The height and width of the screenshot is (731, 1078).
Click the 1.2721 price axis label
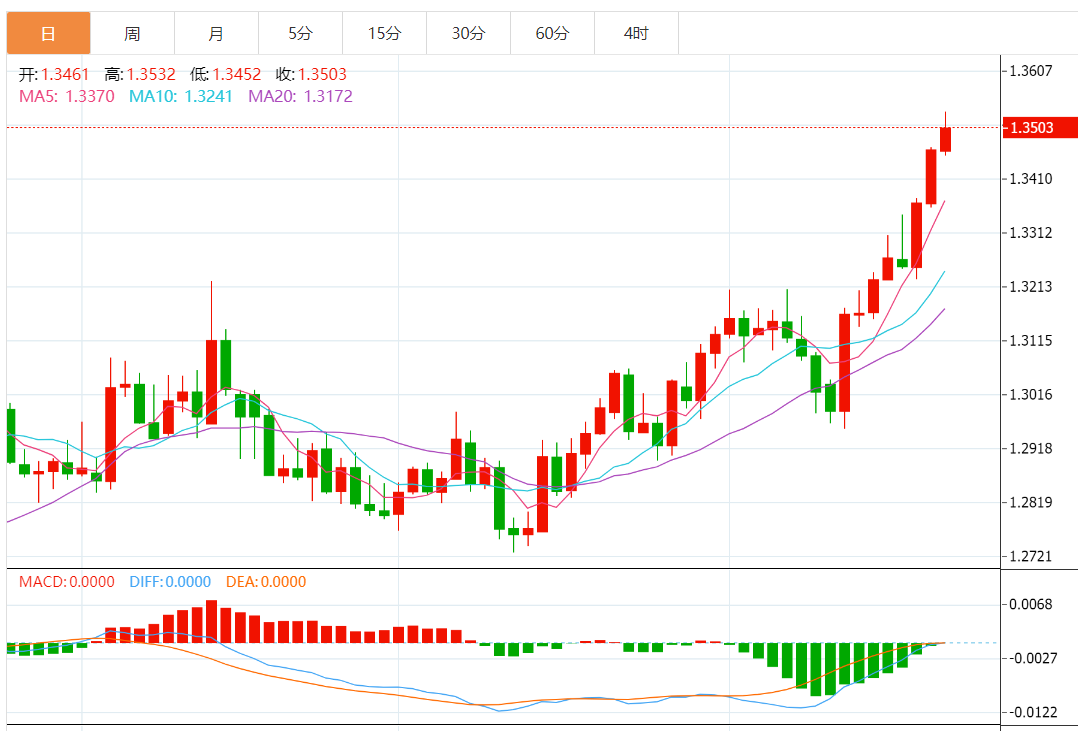[1031, 556]
